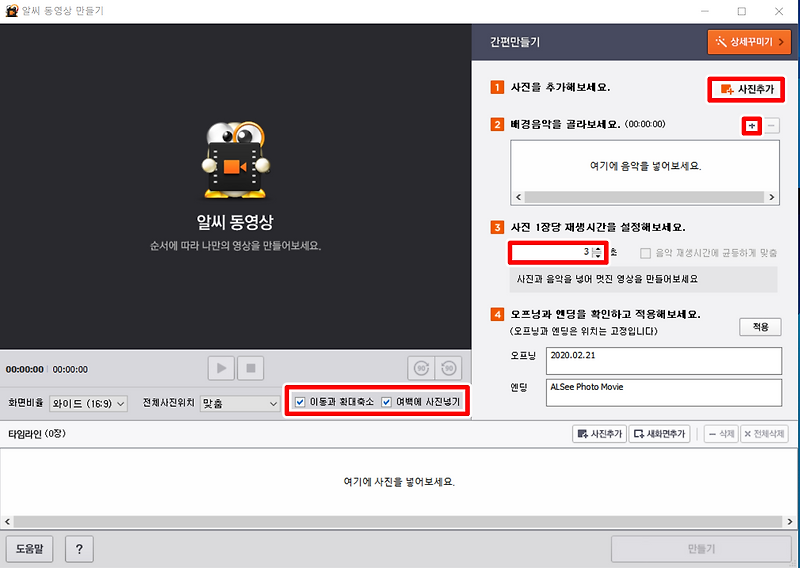Click the 만들기 create button
This screenshot has height=568, width=800.
click(701, 549)
